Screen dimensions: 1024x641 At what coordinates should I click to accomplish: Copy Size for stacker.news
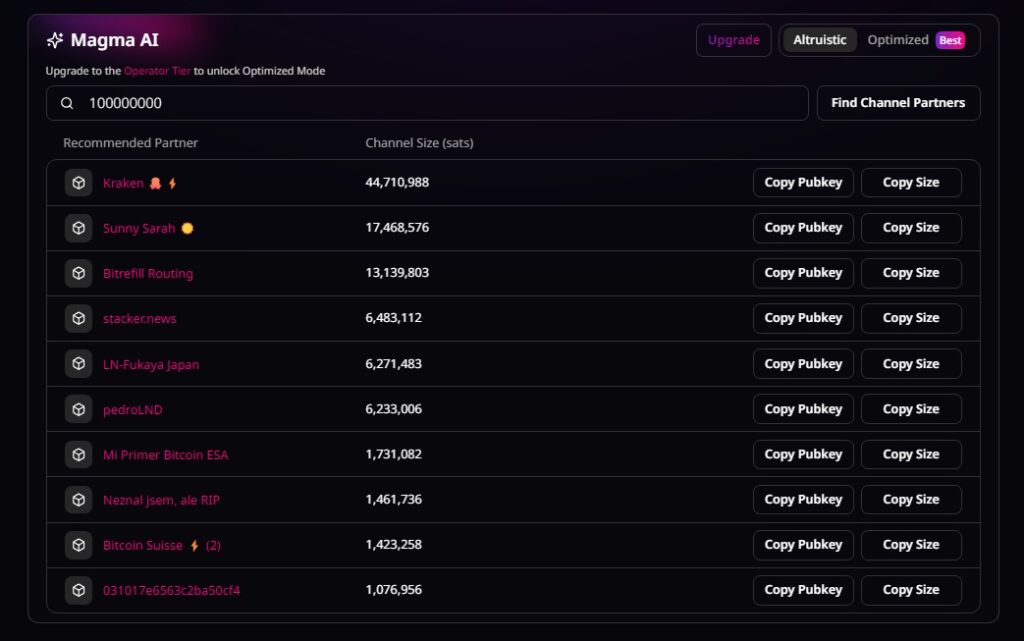pos(911,318)
